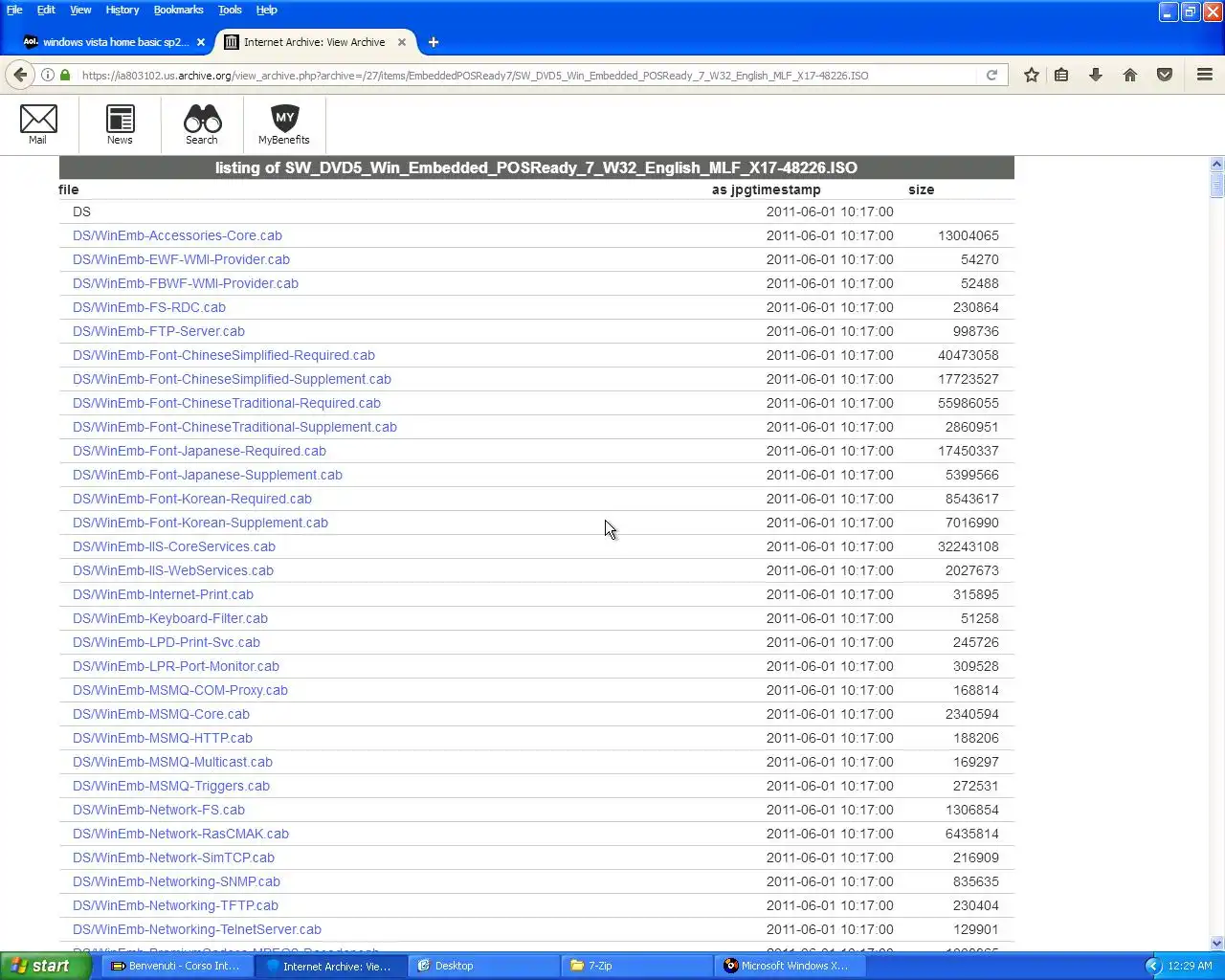Click the size value 55986055
This screenshot has width=1225, height=980.
969,403
